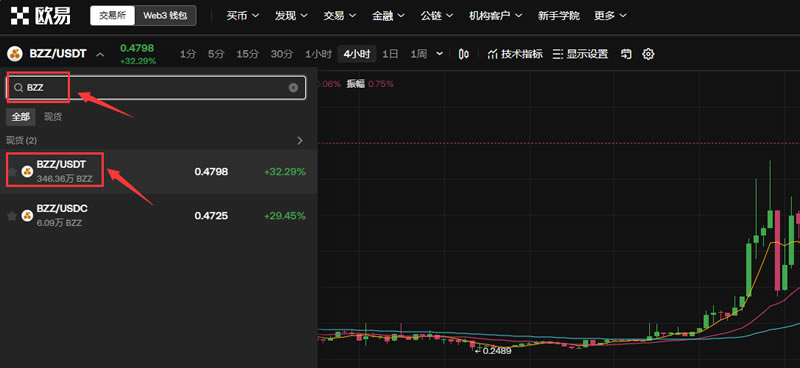Expand the 现货 (2) results arrow

click(x=300, y=140)
